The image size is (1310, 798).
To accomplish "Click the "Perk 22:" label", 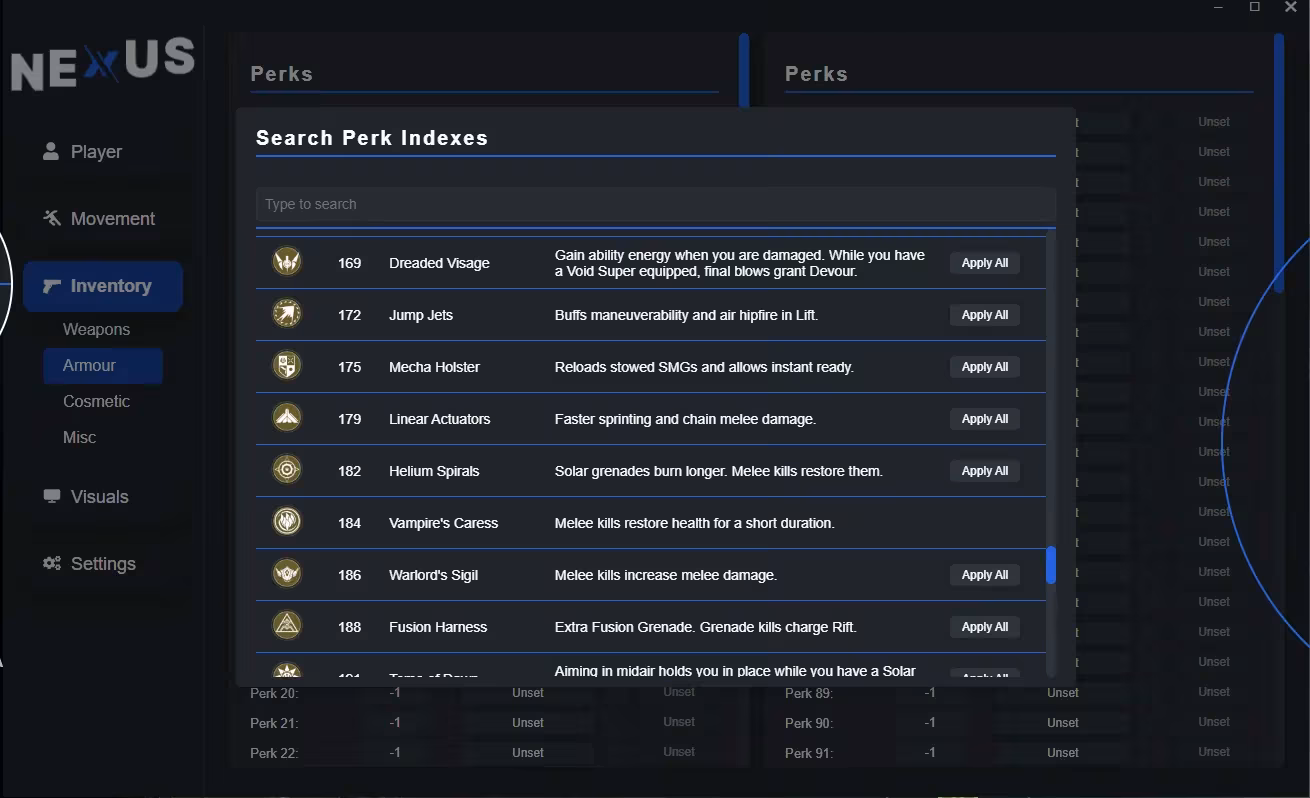I will (274, 753).
